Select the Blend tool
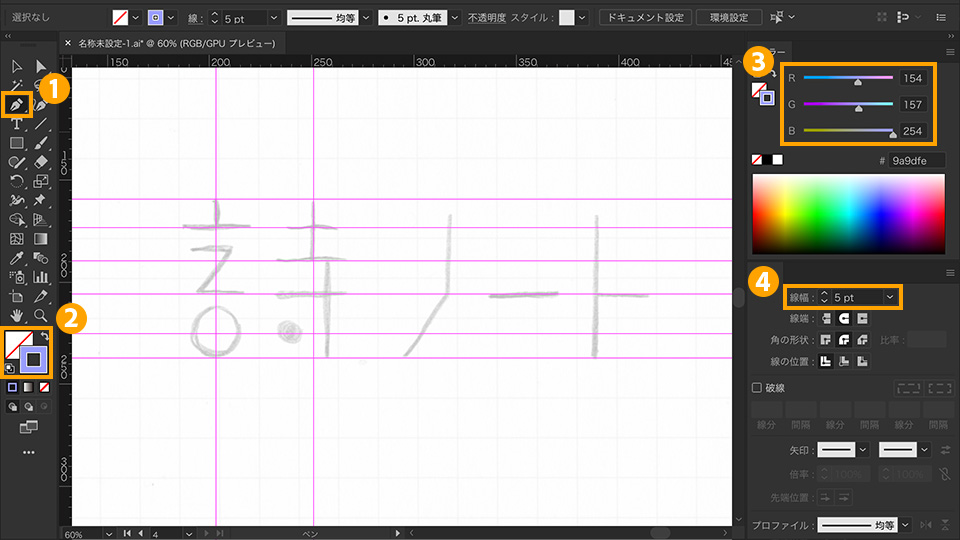Image resolution: width=960 pixels, height=540 pixels. 40,258
